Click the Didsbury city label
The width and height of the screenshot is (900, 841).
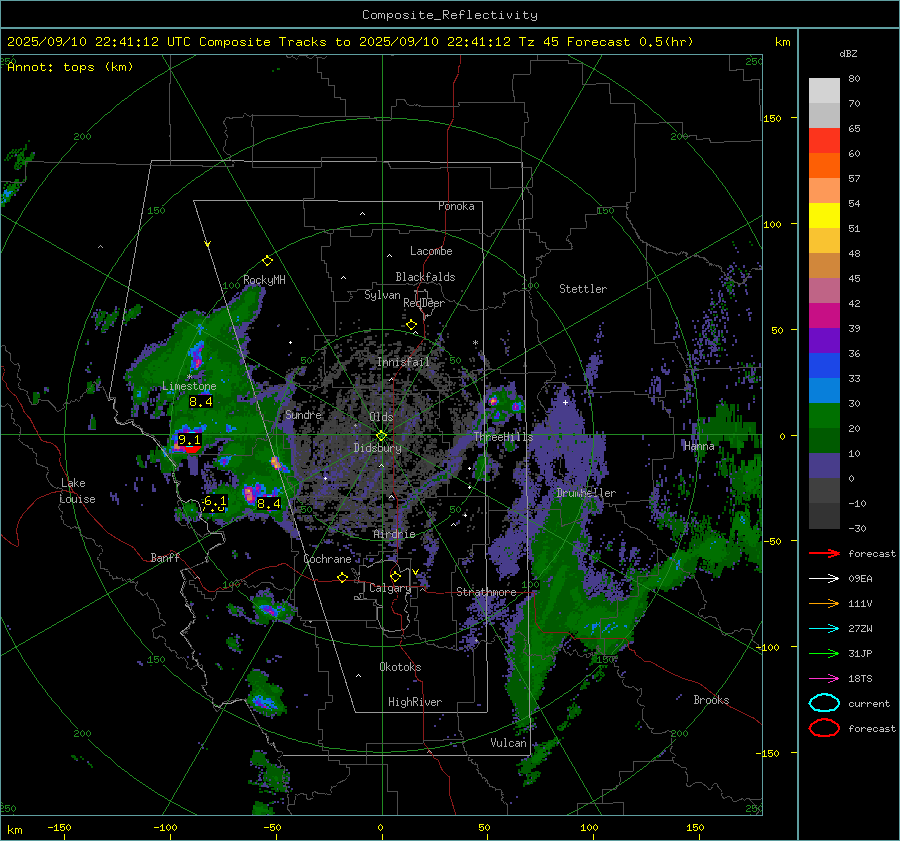(x=378, y=448)
